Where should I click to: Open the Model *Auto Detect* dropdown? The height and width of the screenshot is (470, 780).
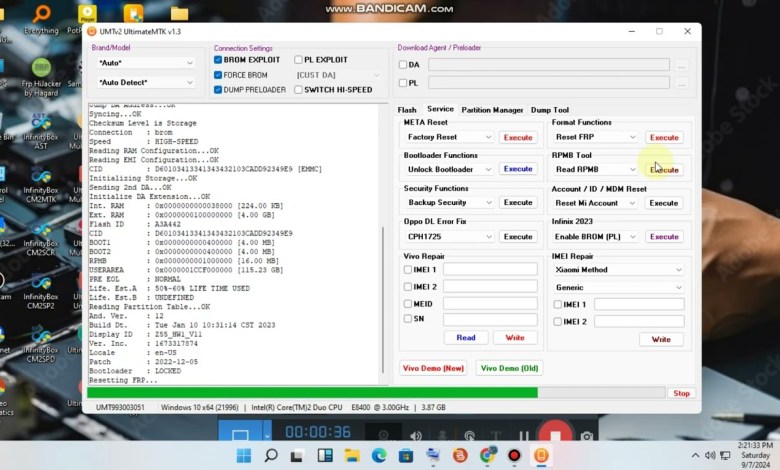(x=145, y=82)
